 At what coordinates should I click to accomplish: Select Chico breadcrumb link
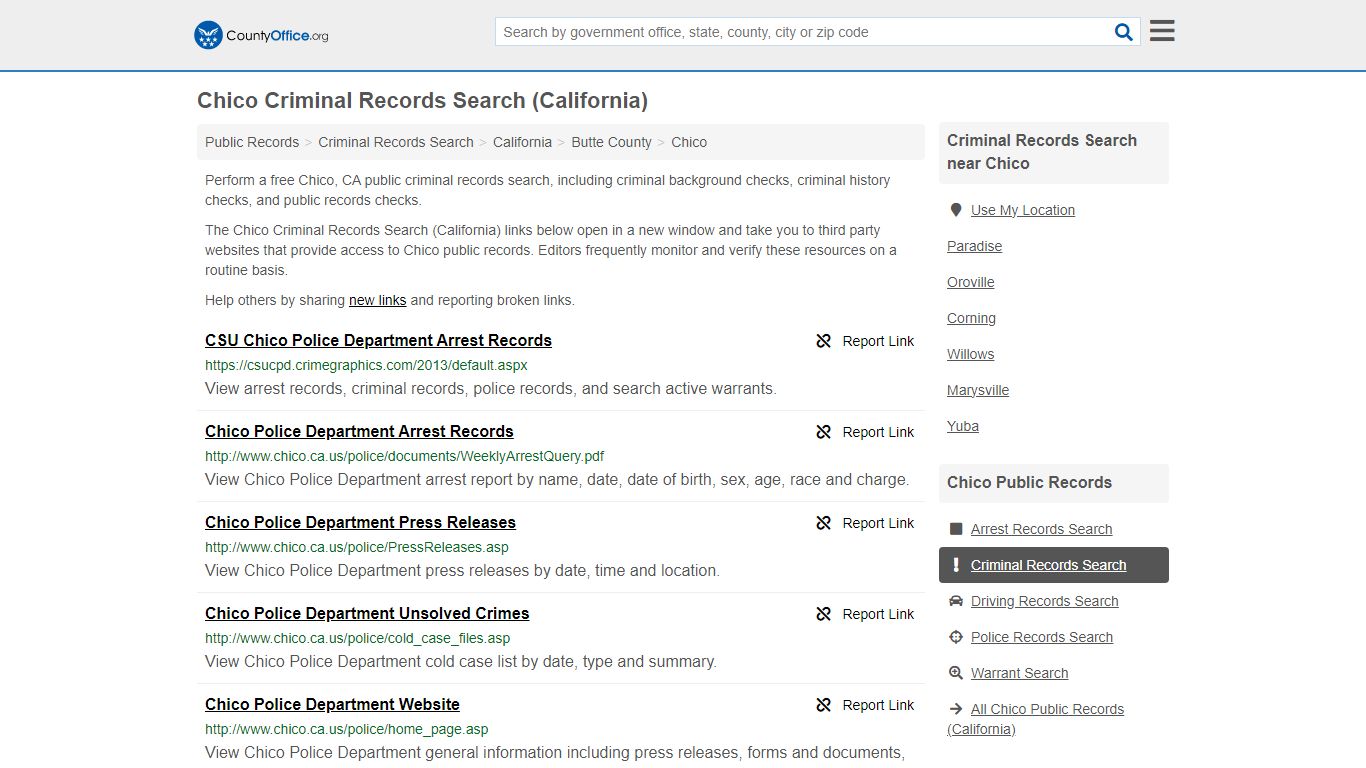tap(689, 142)
